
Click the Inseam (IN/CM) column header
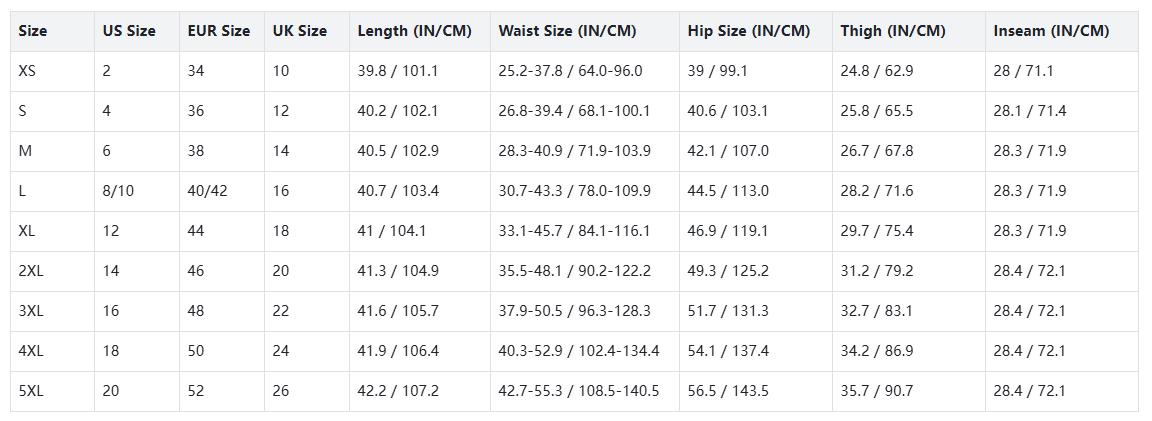(1051, 31)
